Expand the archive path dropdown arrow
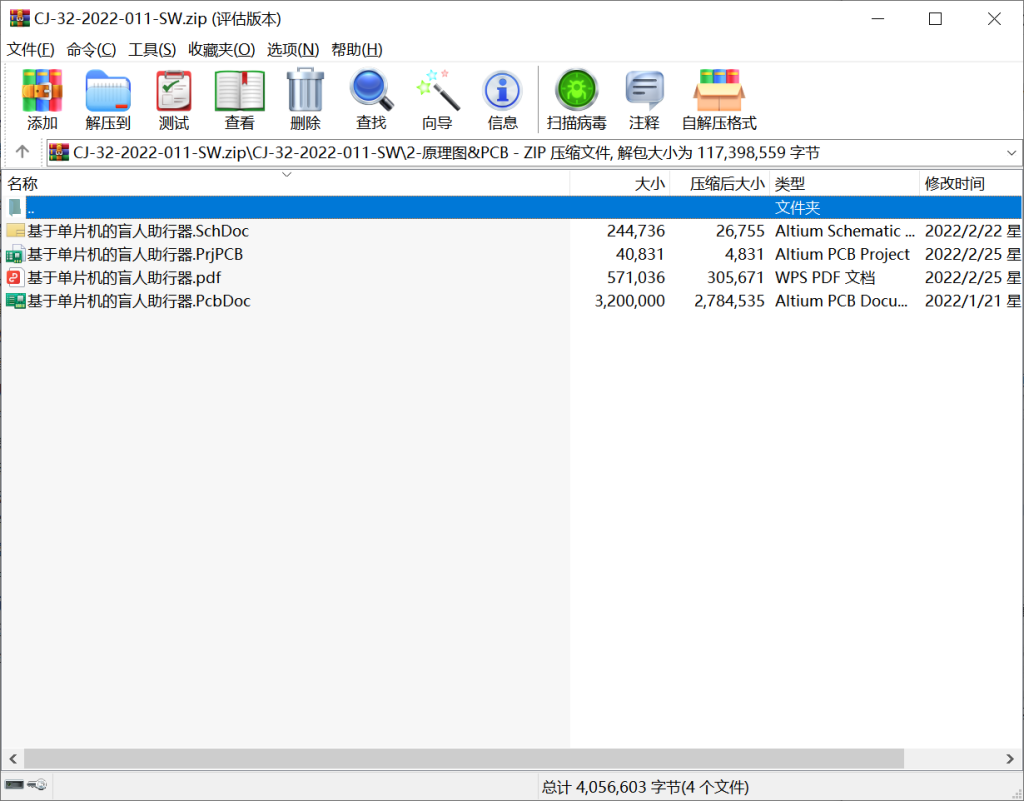This screenshot has height=801, width=1024. [1010, 153]
